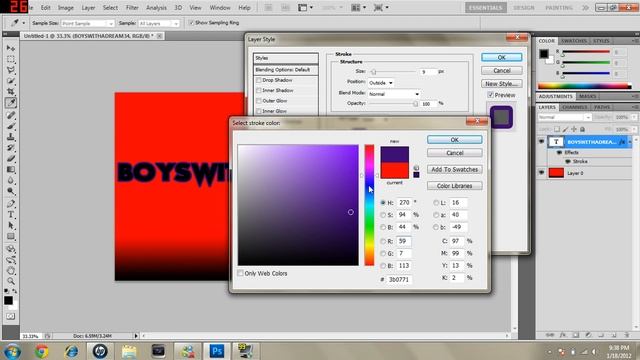
Task: Open the Select menu
Action: click(110, 7)
